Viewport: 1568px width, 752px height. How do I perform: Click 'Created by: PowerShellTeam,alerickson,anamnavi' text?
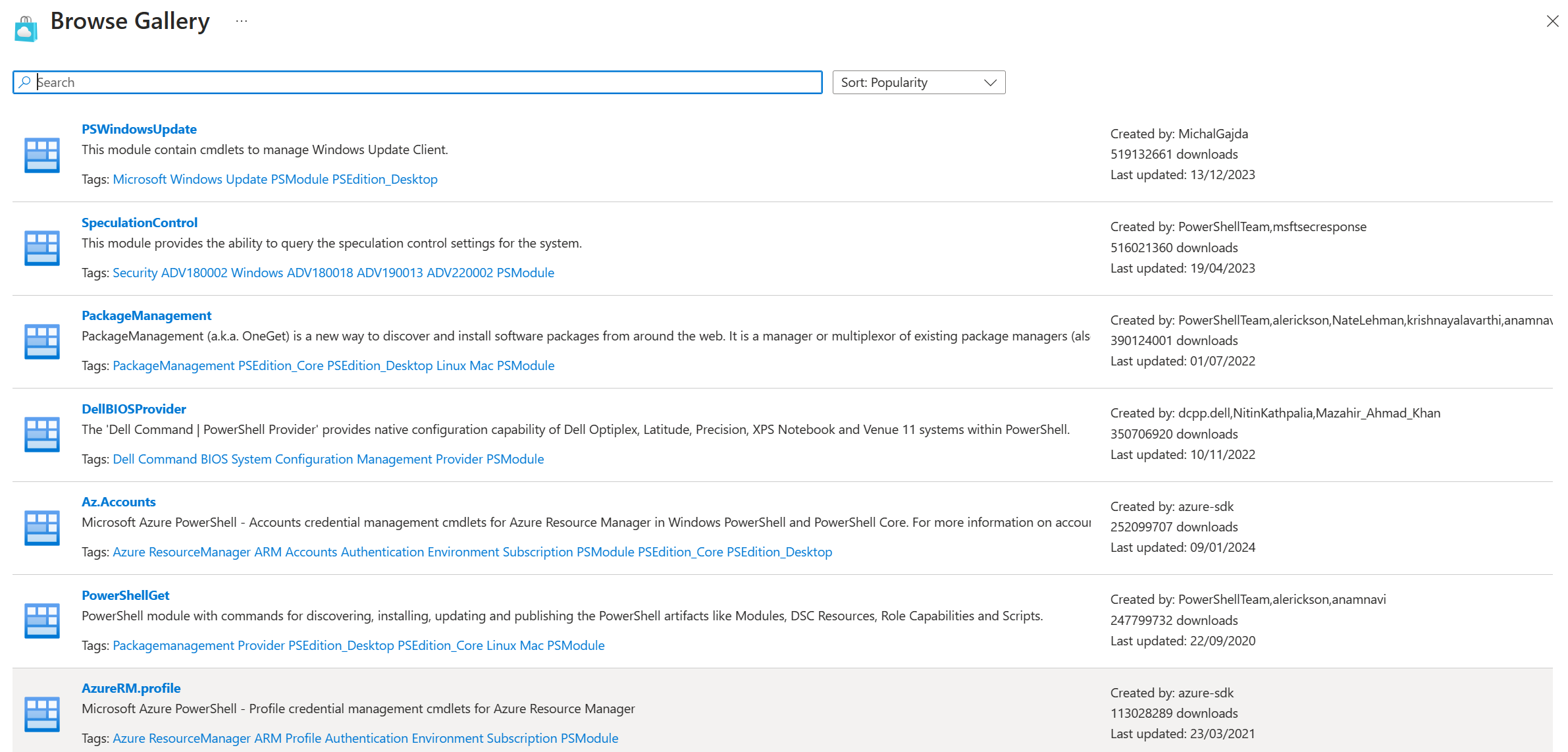(x=1248, y=599)
